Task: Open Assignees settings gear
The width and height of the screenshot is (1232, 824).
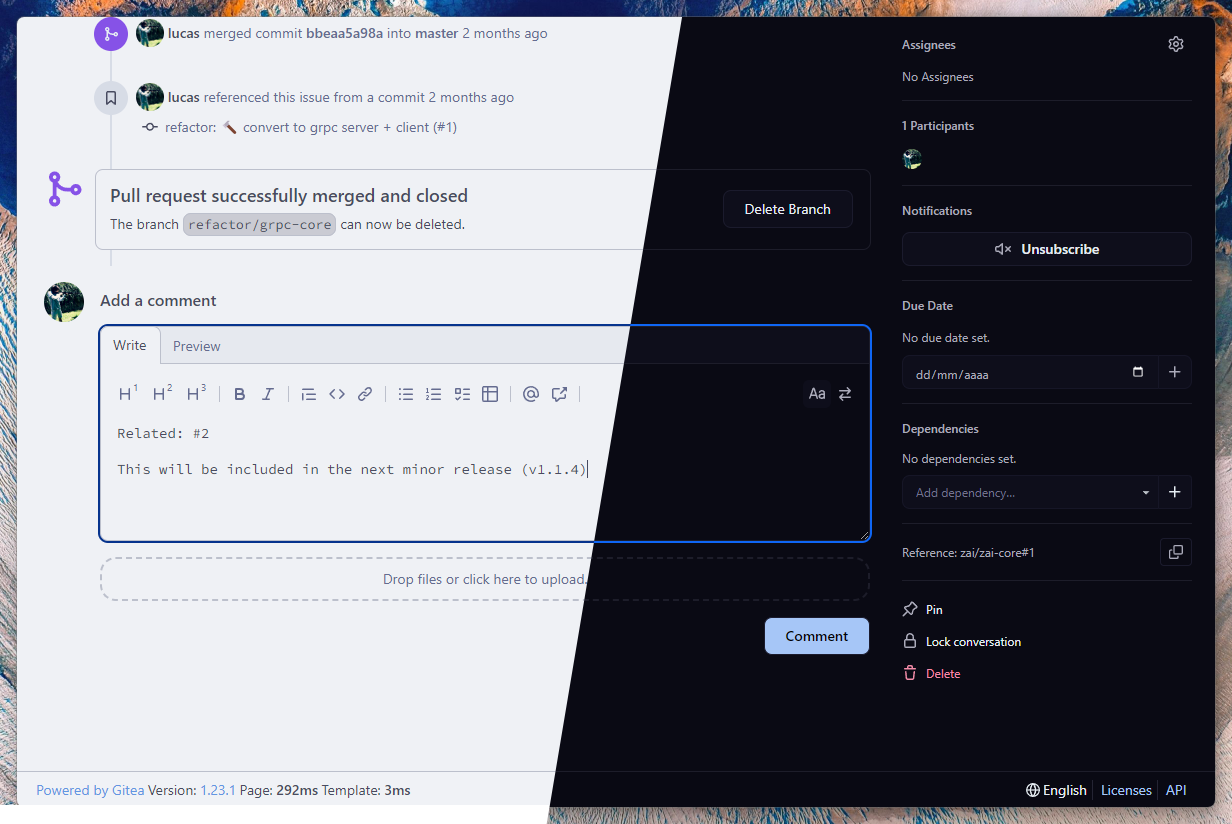Action: (x=1176, y=44)
